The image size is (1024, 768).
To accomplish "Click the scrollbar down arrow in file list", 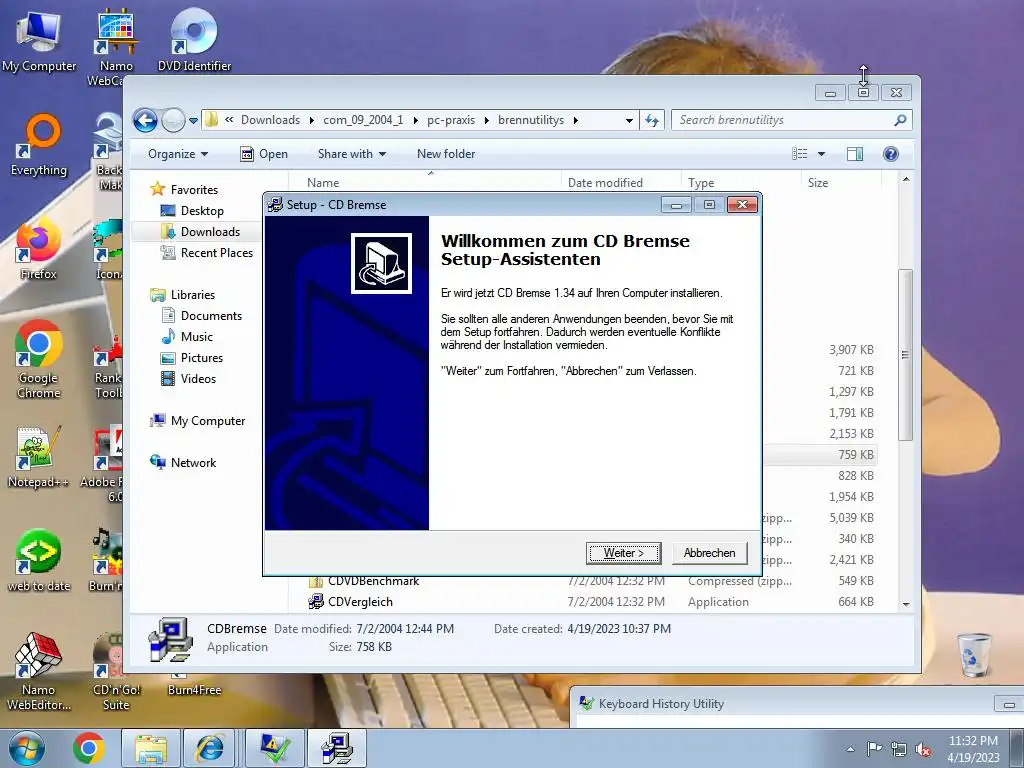I will [x=906, y=605].
